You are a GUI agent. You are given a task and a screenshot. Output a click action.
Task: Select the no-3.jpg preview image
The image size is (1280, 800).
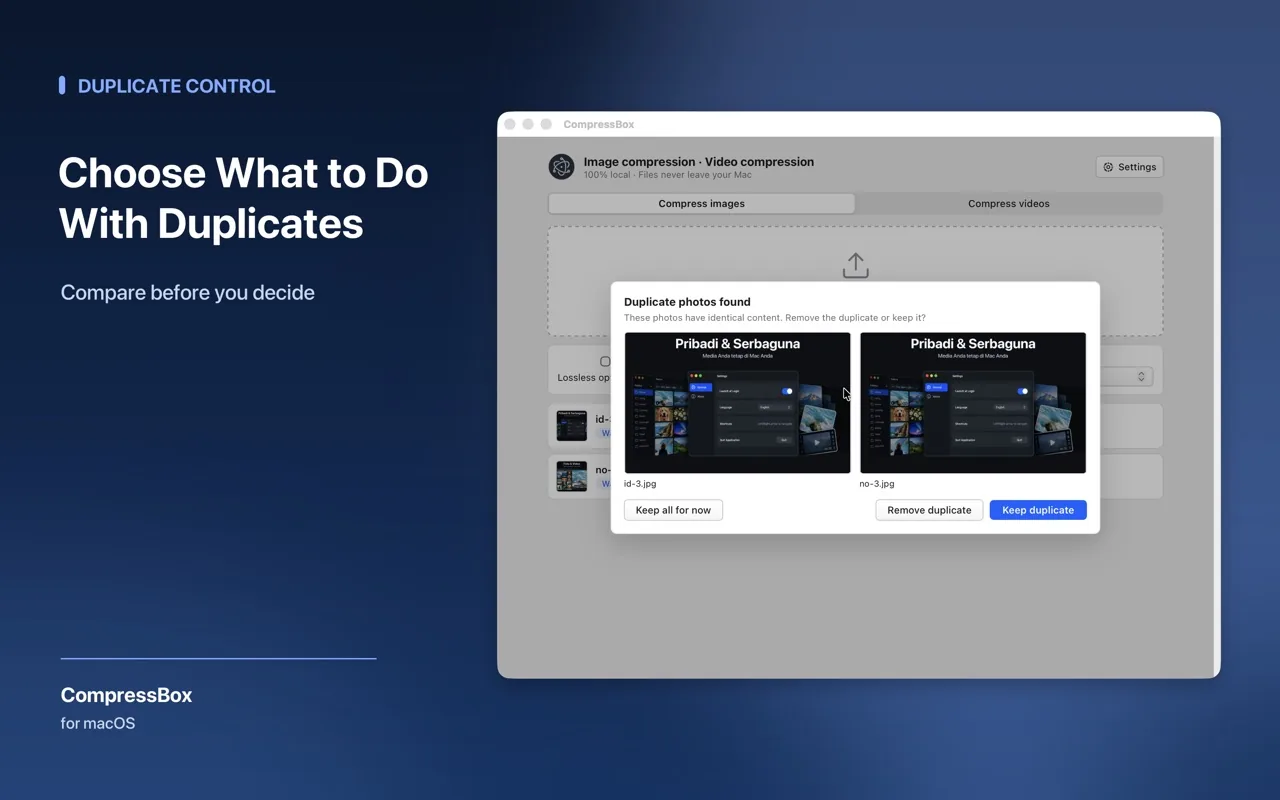pos(973,403)
